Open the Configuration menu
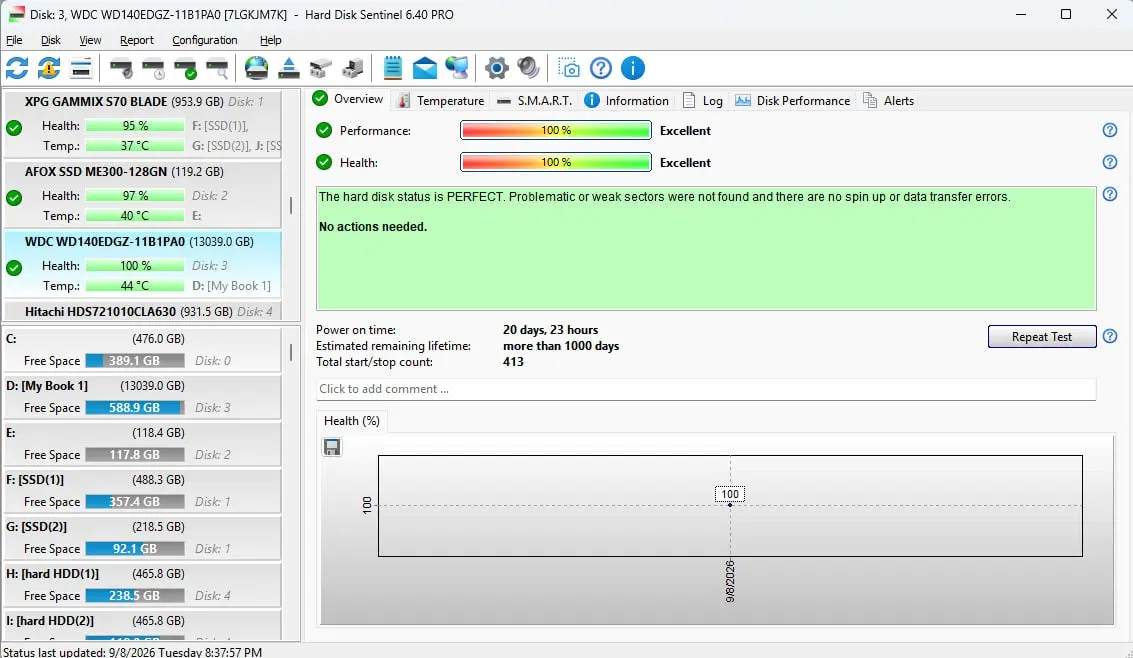 pyautogui.click(x=204, y=40)
